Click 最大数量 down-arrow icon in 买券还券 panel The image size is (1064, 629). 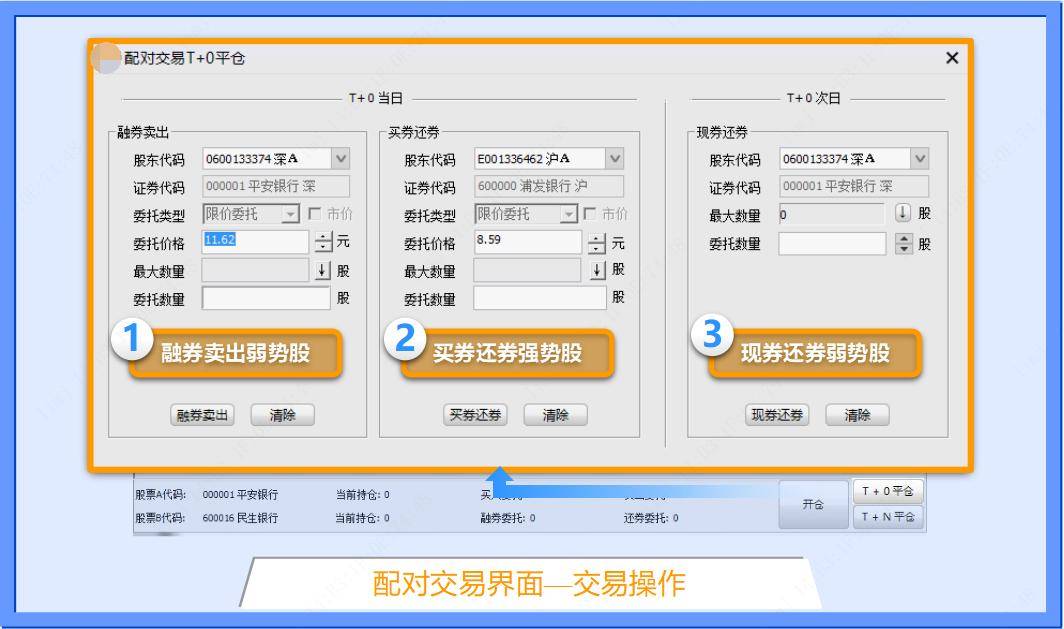pos(597,271)
